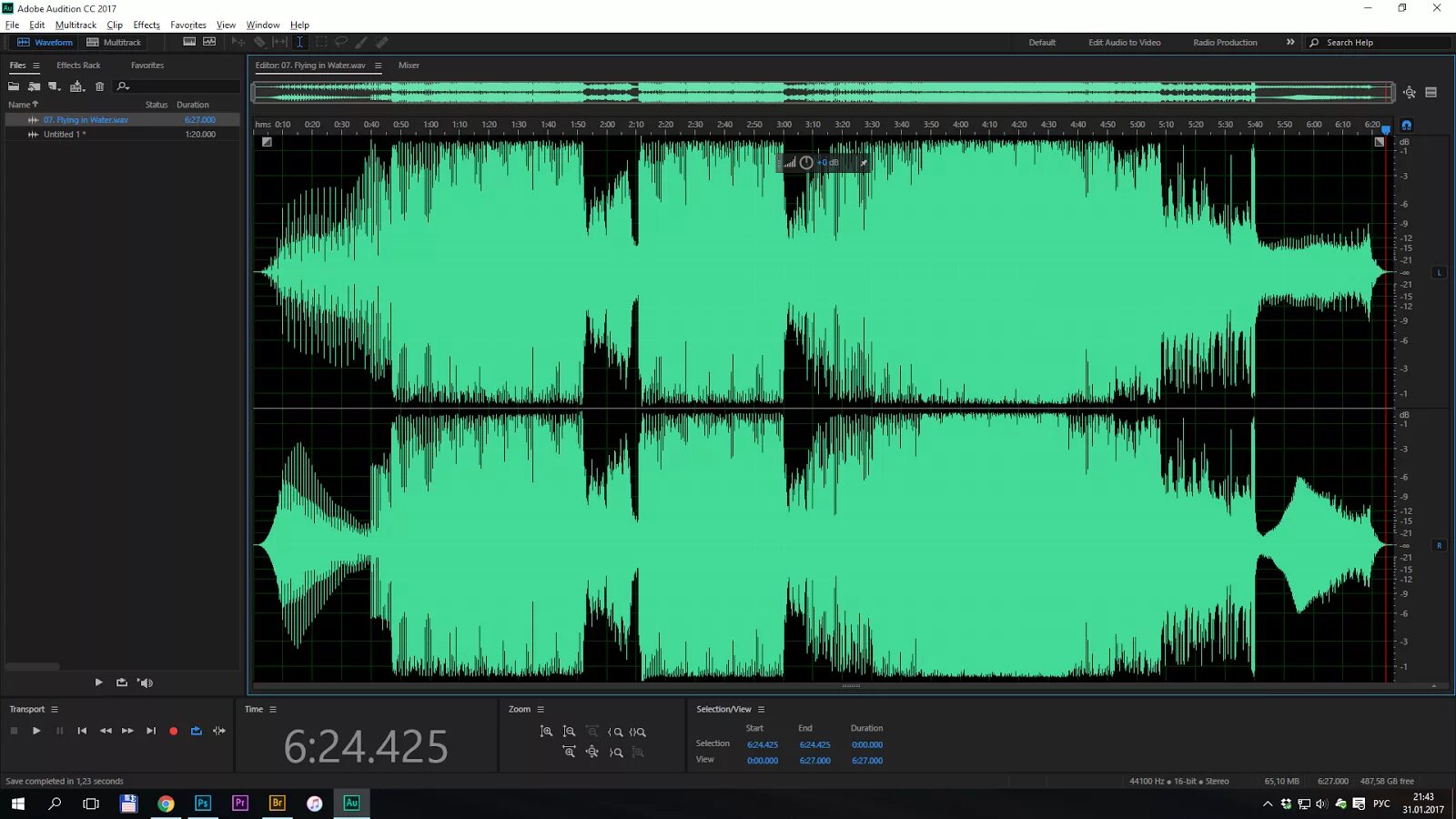Disable the right (R) channel
Screen dimensions: 1456x819
1440,545
